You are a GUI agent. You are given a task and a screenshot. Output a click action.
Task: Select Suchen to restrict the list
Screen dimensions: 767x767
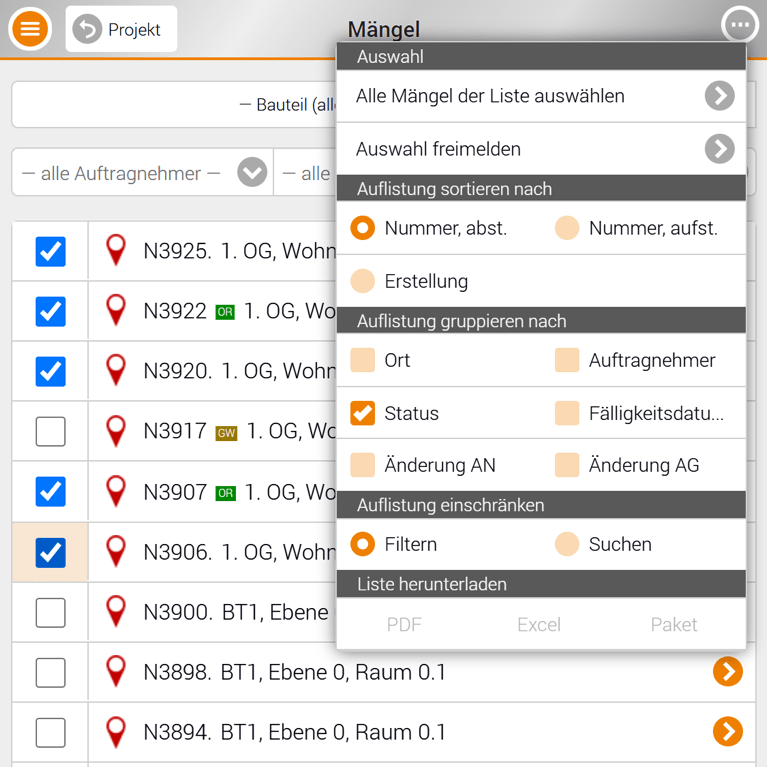pos(567,544)
